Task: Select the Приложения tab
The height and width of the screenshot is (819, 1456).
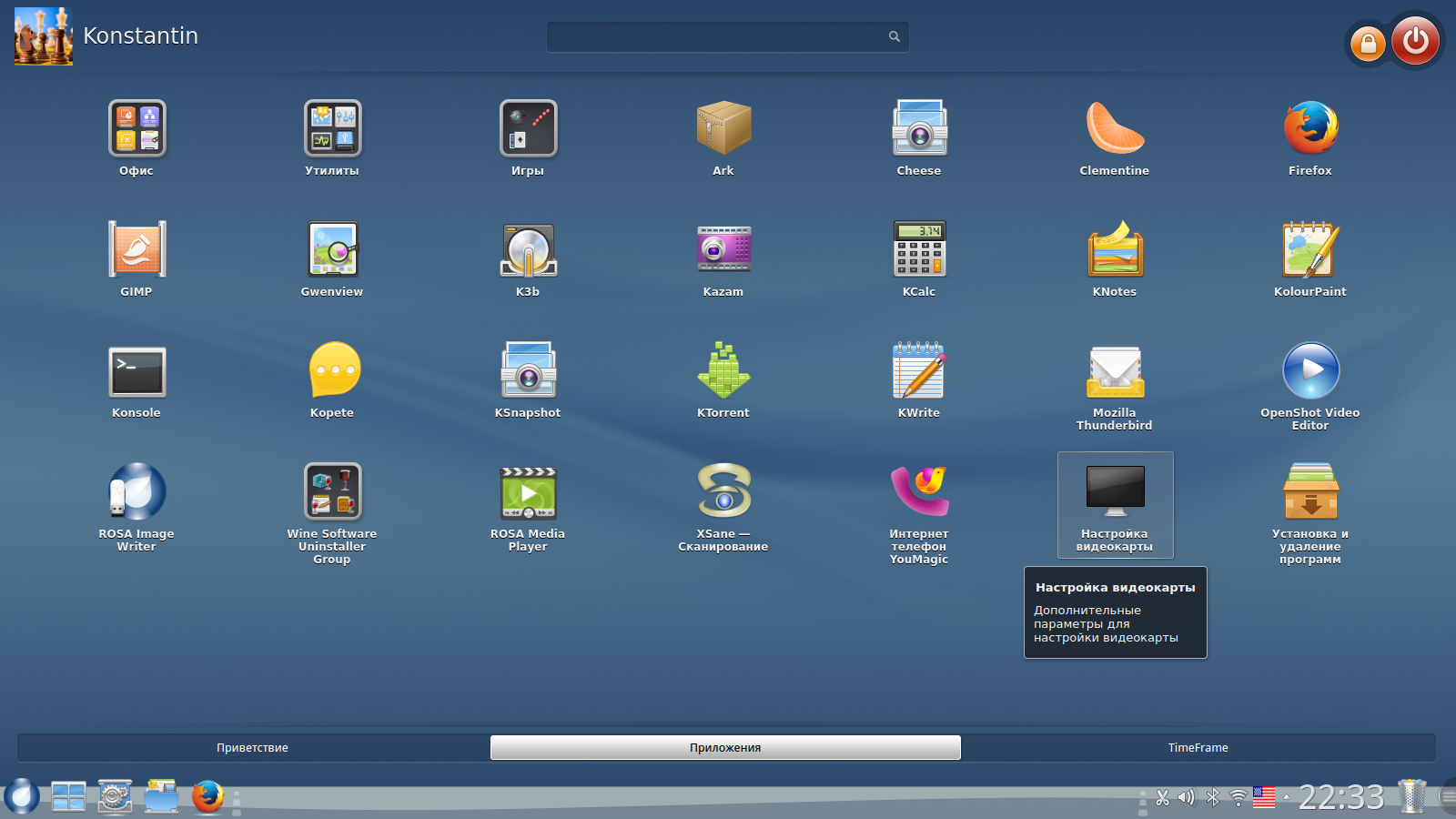Action: pyautogui.click(x=725, y=748)
